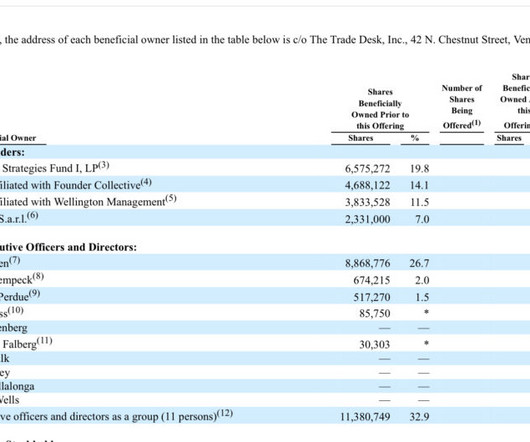This screenshot has height=442, width=530.
Task: Click the 30,303 shares value
Action: click(375, 345)
